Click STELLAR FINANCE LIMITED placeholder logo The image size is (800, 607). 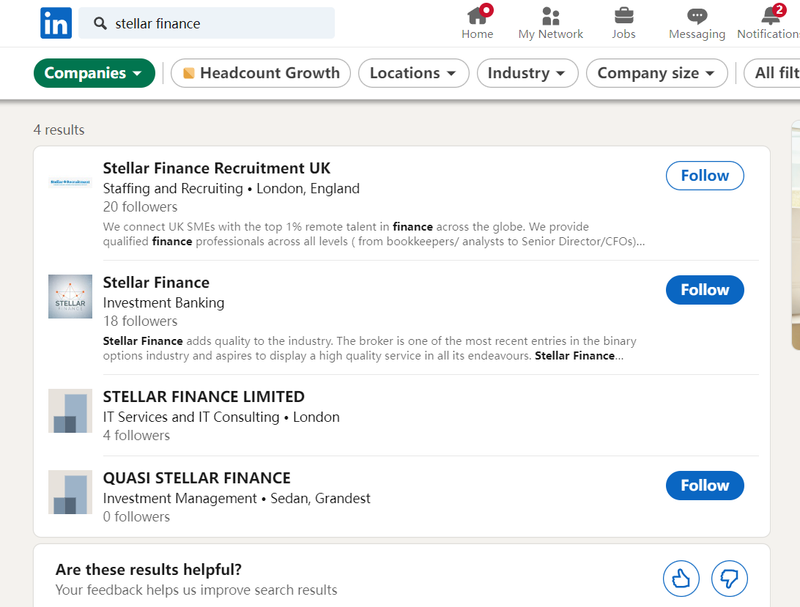tap(70, 411)
